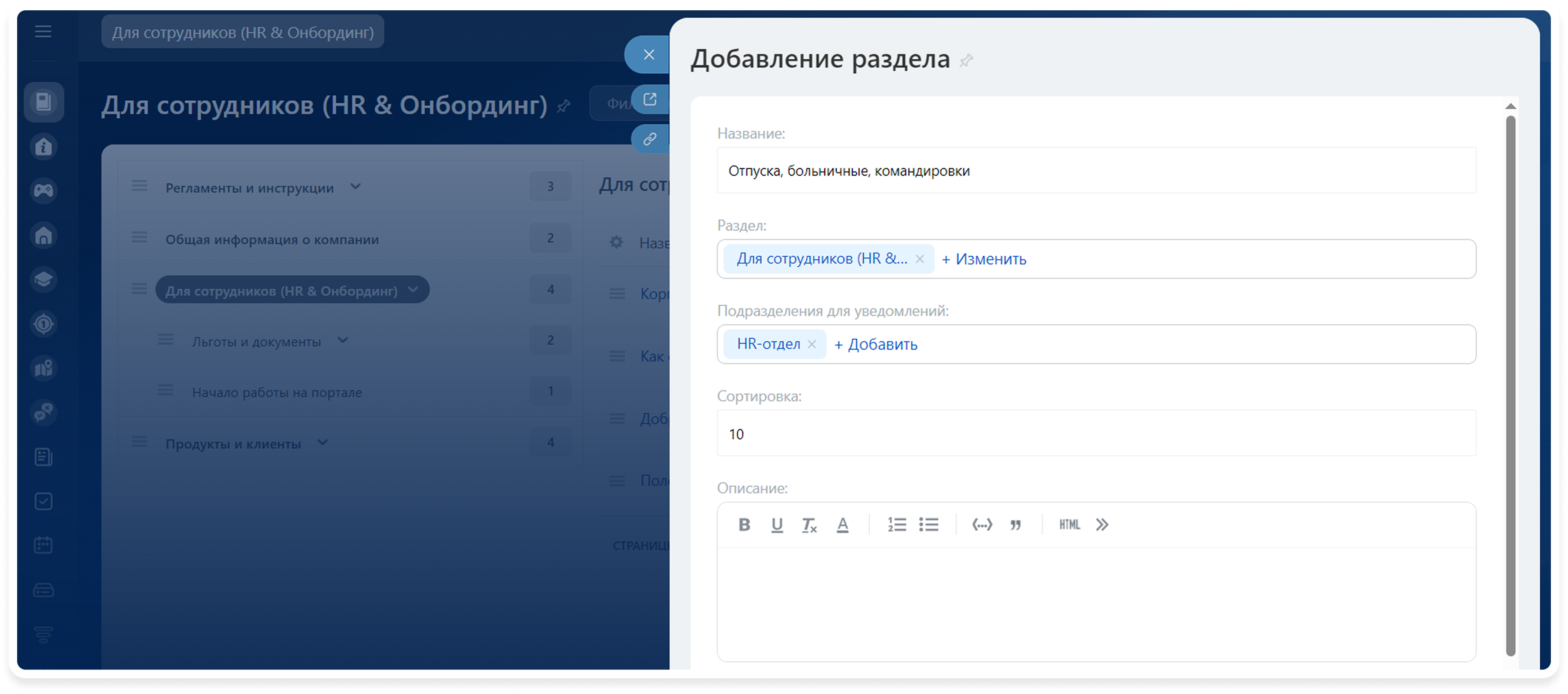
Task: Clear text formatting with the Tx icon
Action: [810, 525]
